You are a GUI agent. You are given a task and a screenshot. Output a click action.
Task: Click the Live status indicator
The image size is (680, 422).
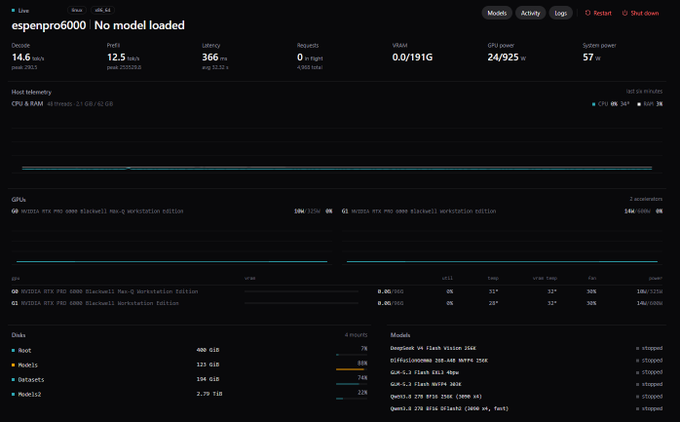click(x=20, y=10)
